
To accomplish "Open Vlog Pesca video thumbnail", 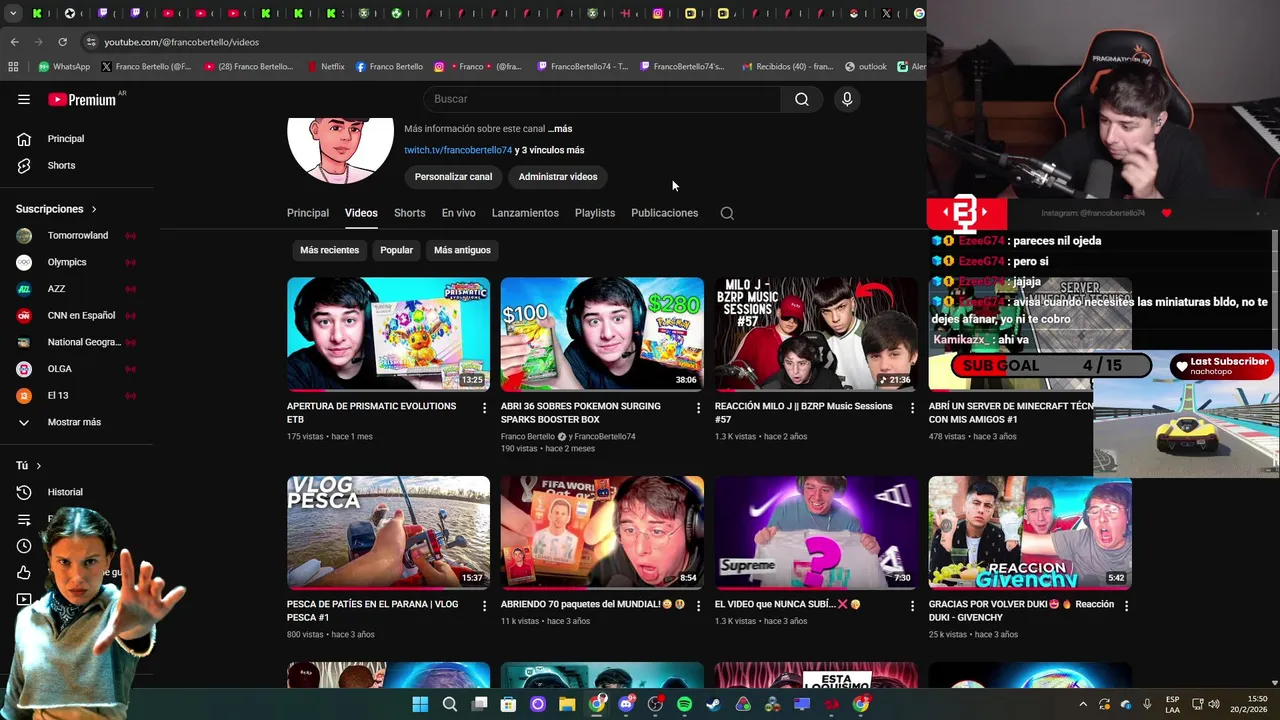I will point(388,533).
